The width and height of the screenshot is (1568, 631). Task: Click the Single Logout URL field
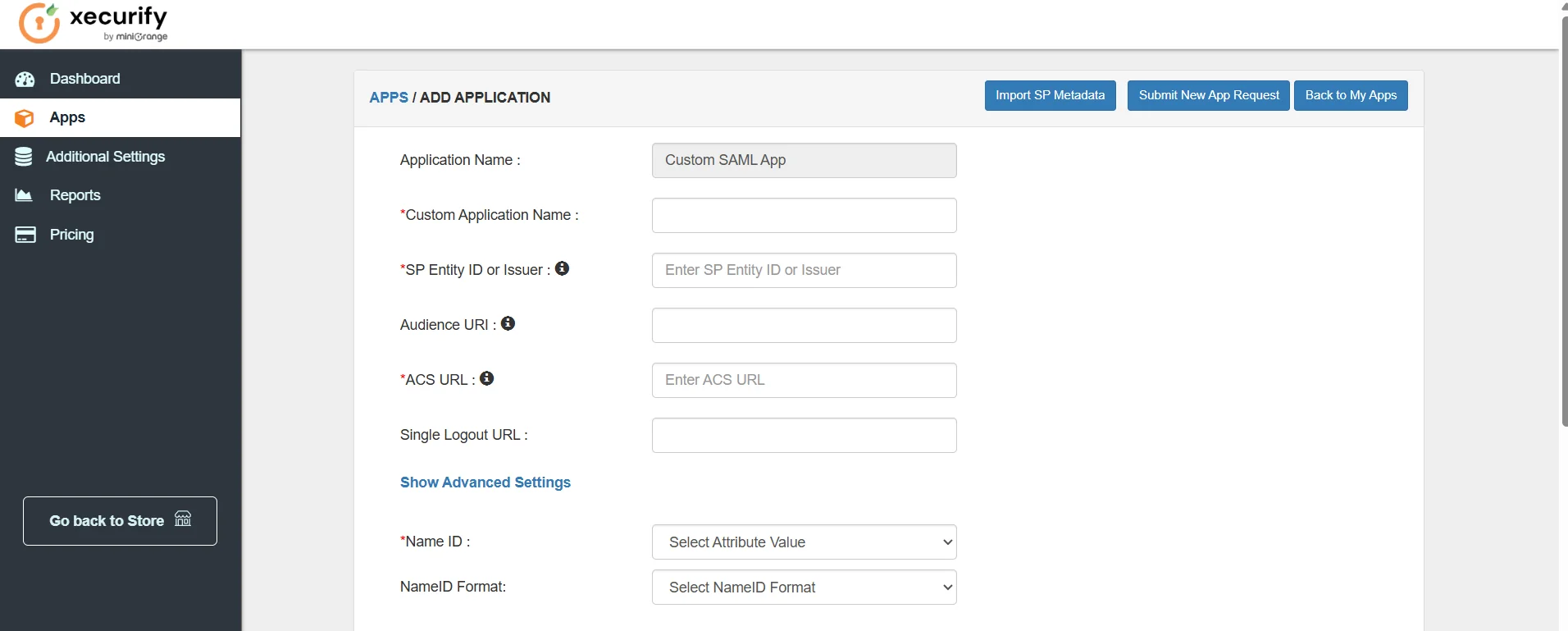805,435
